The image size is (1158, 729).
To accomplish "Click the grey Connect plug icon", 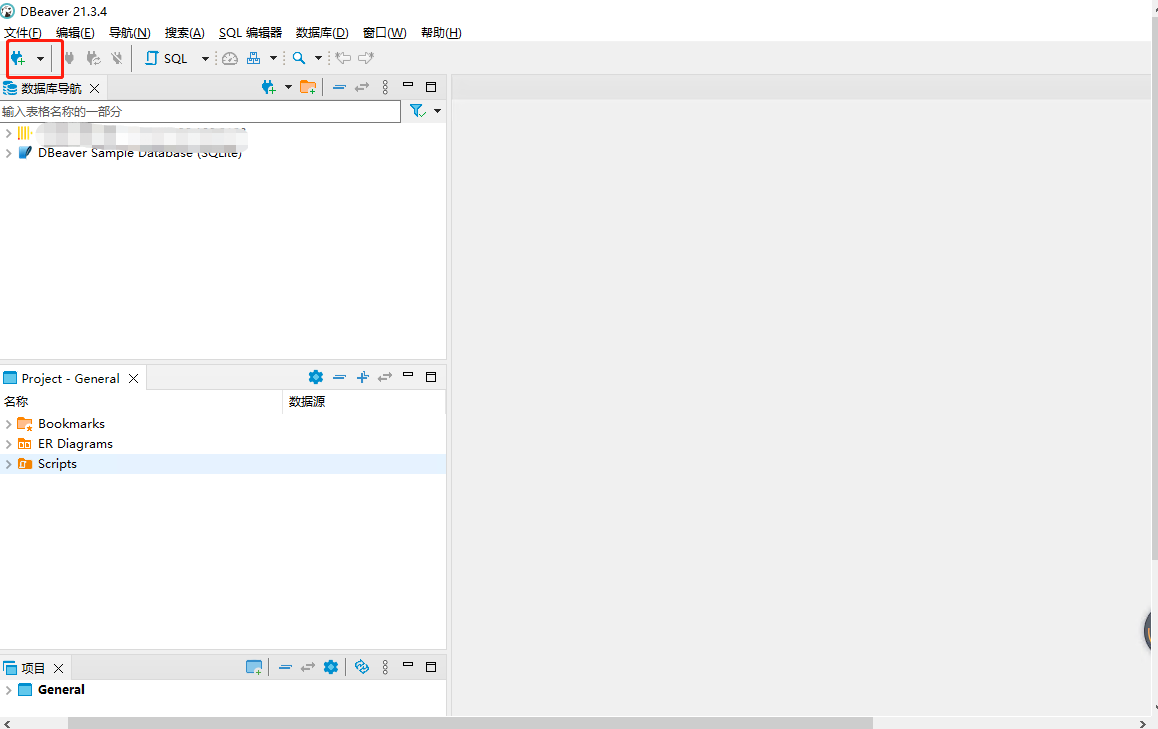I will click(x=69, y=58).
